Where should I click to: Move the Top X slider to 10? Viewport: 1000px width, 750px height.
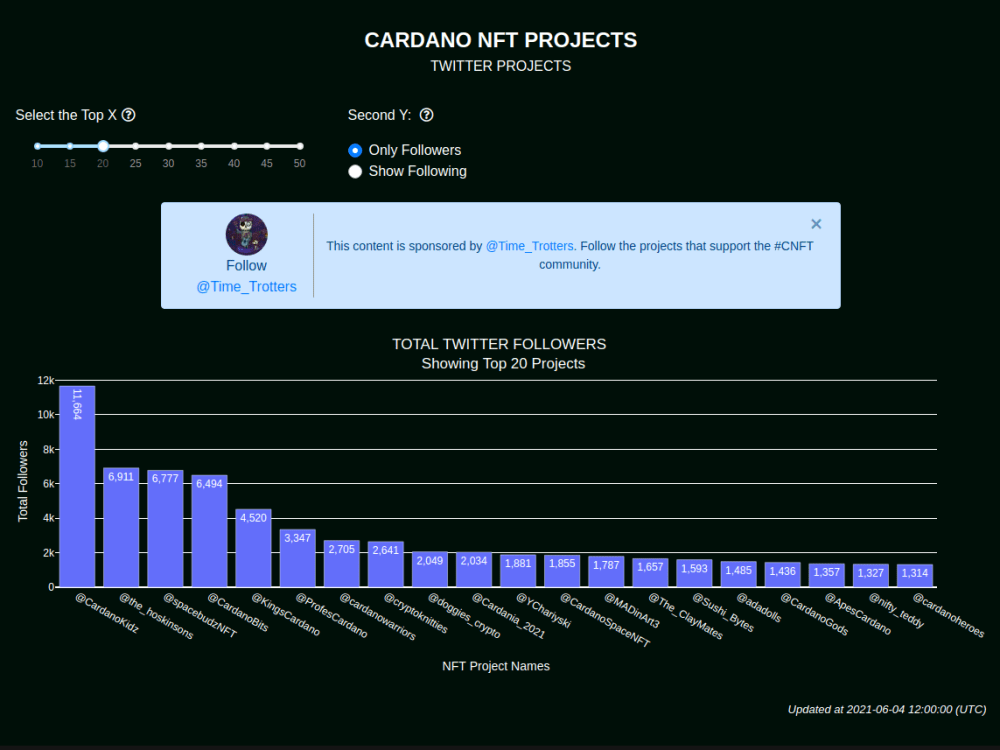(x=37, y=145)
